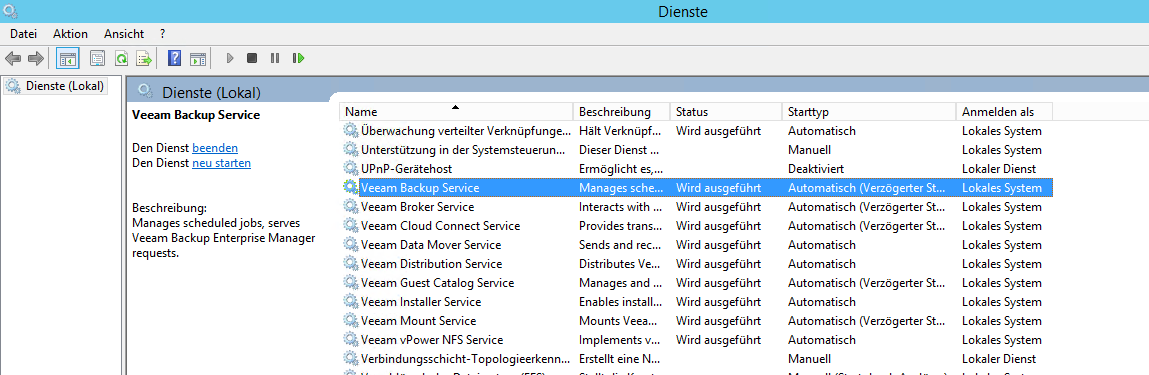The width and height of the screenshot is (1149, 375).
Task: Click the 'neu starten' link
Action: (x=221, y=163)
